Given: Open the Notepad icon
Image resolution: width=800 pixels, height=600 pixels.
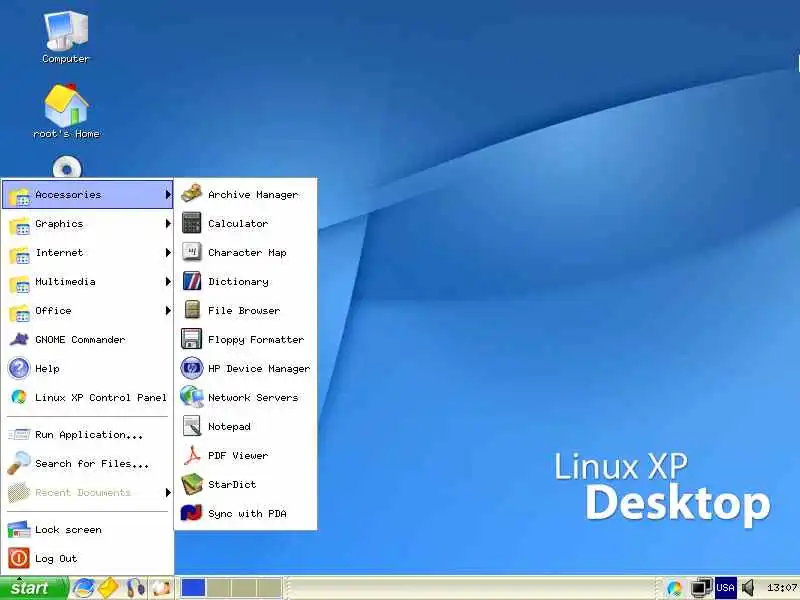Looking at the screenshot, I should [x=192, y=426].
